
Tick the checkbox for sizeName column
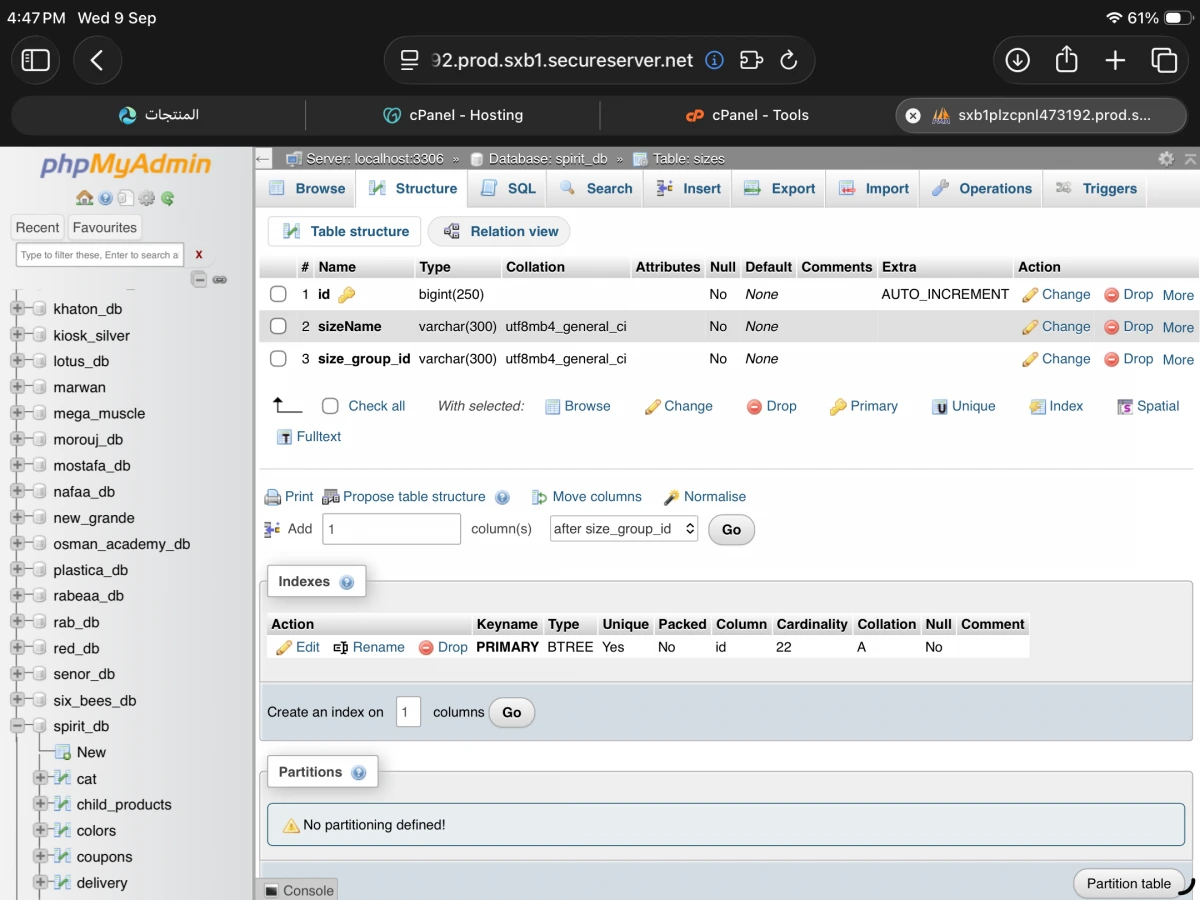coord(279,326)
